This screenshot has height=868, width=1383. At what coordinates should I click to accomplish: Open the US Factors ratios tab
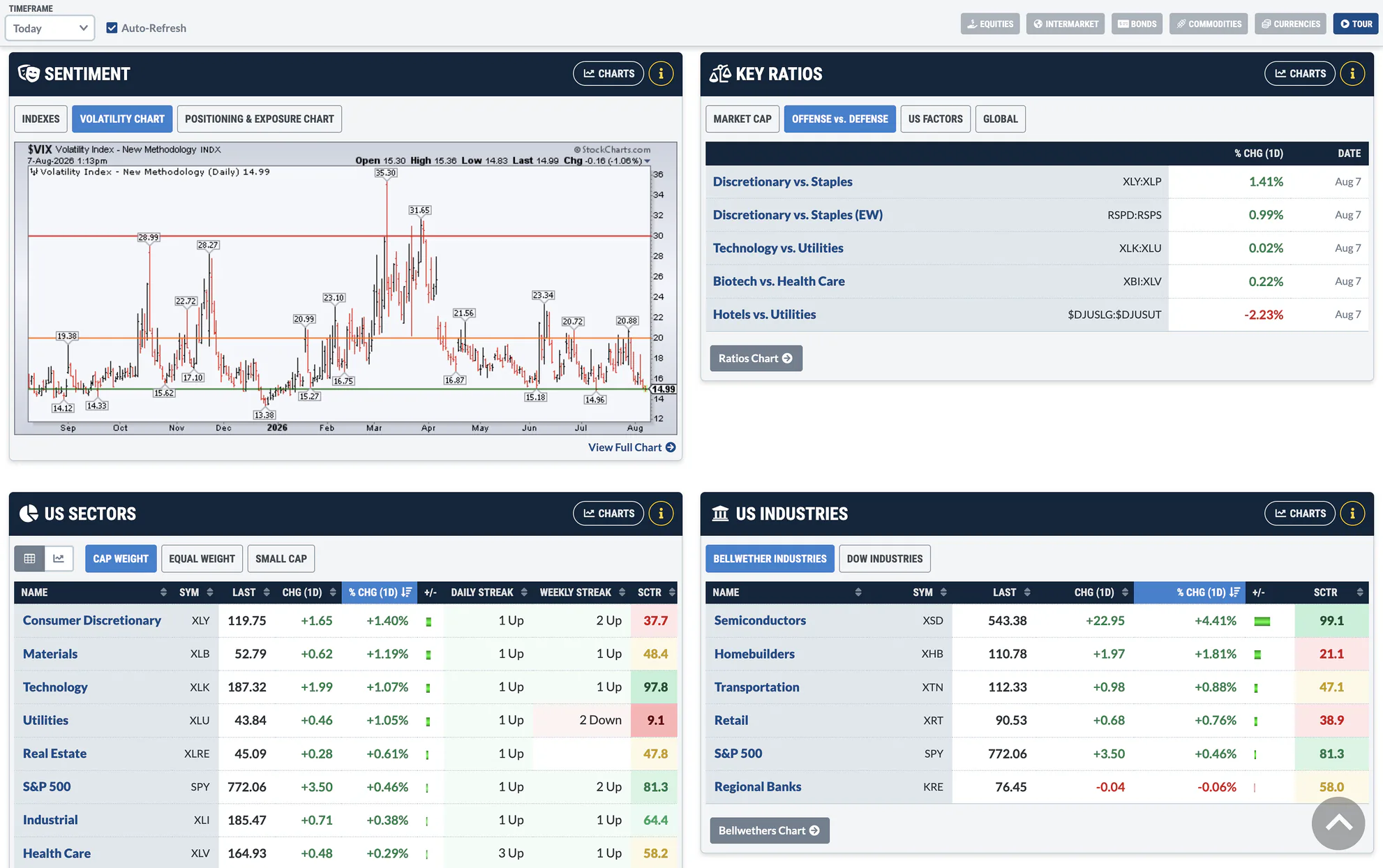[x=936, y=119]
